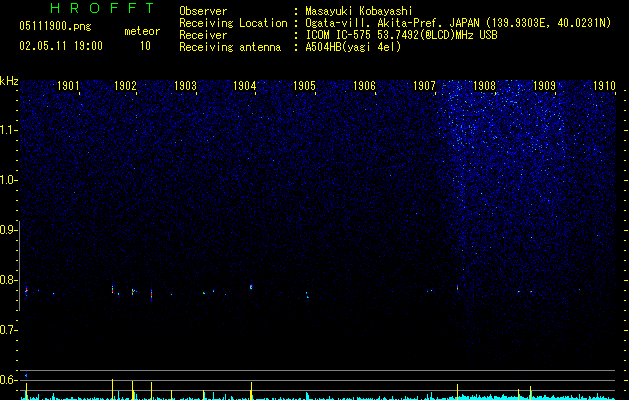Click the 1907 time label
This screenshot has height=400, width=629.
(x=424, y=86)
